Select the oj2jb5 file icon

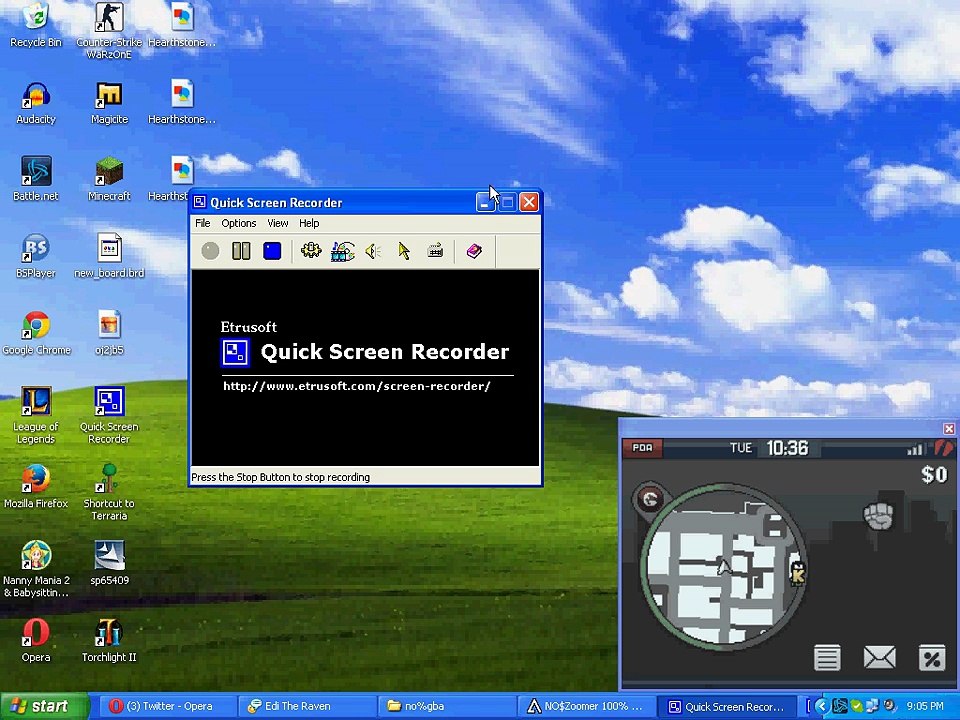(x=109, y=334)
